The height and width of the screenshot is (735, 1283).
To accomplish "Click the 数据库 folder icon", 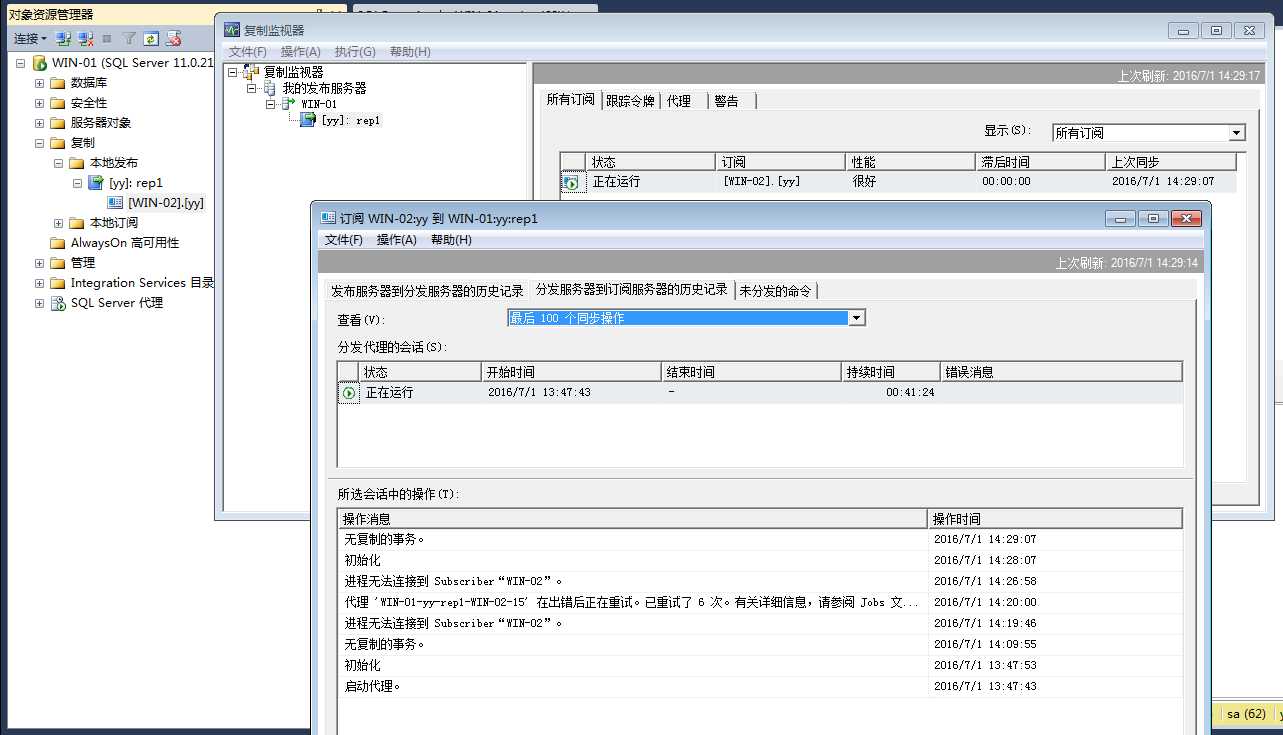I will [x=58, y=83].
